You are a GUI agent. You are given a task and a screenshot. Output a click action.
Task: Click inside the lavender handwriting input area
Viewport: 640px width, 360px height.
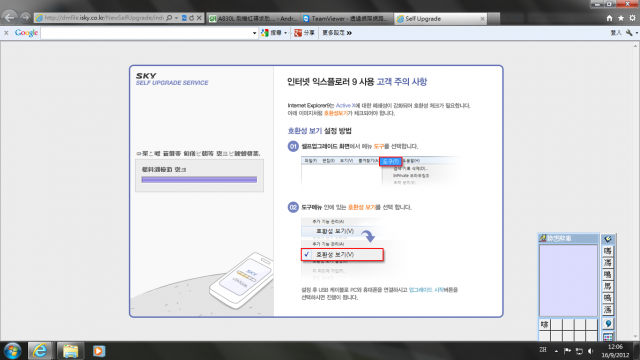click(x=568, y=280)
